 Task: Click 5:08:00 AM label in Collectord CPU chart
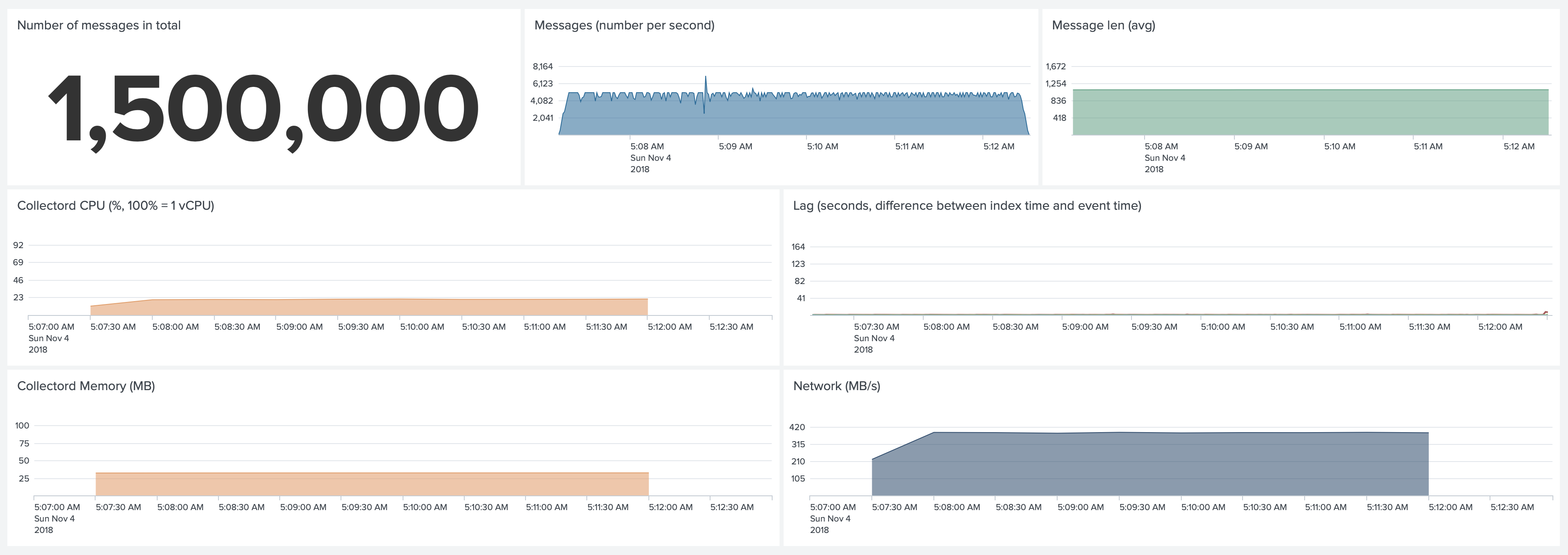click(x=175, y=327)
